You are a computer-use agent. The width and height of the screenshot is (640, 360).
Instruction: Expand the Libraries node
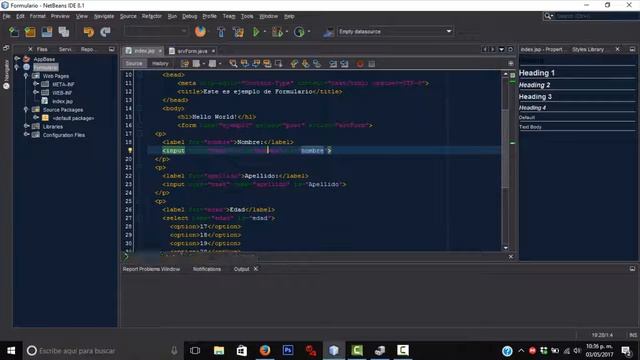click(x=26, y=127)
